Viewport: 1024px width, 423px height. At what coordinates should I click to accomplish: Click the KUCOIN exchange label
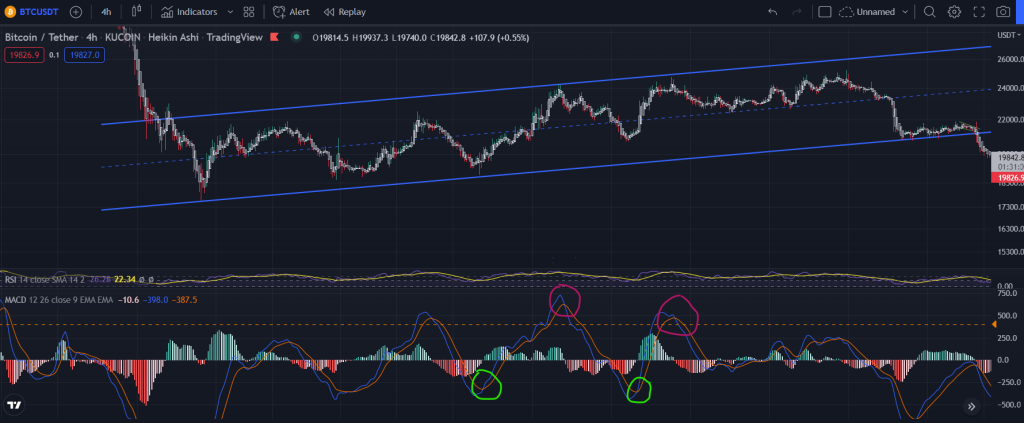point(123,38)
